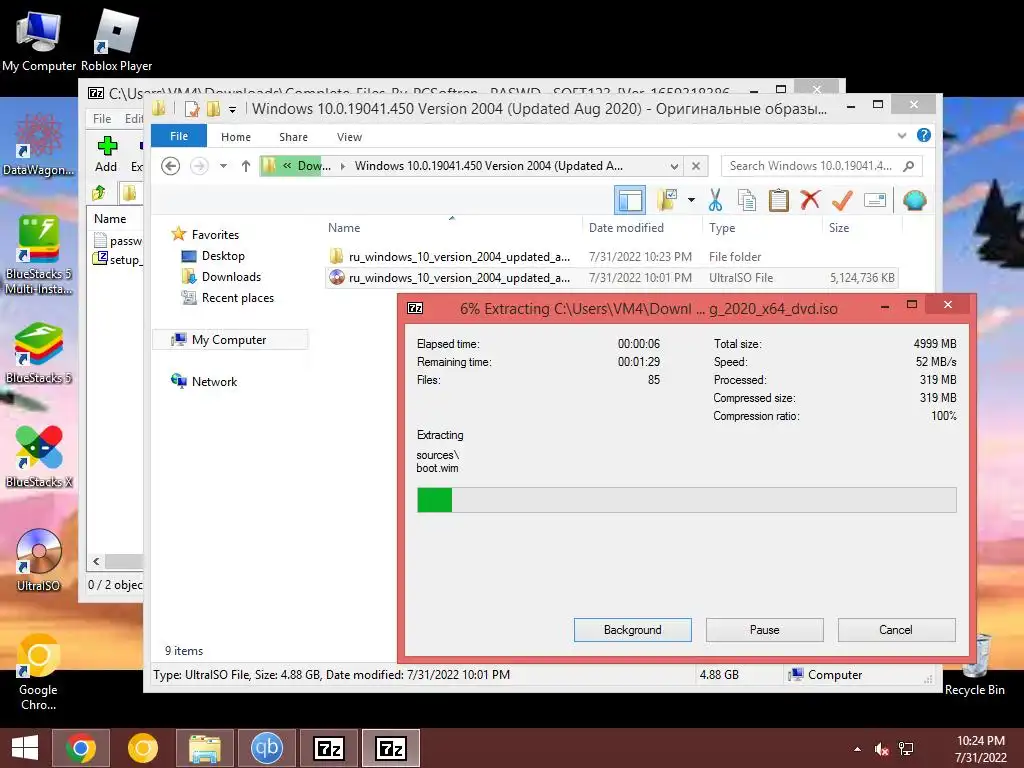Go up one folder level arrow

tap(246, 166)
